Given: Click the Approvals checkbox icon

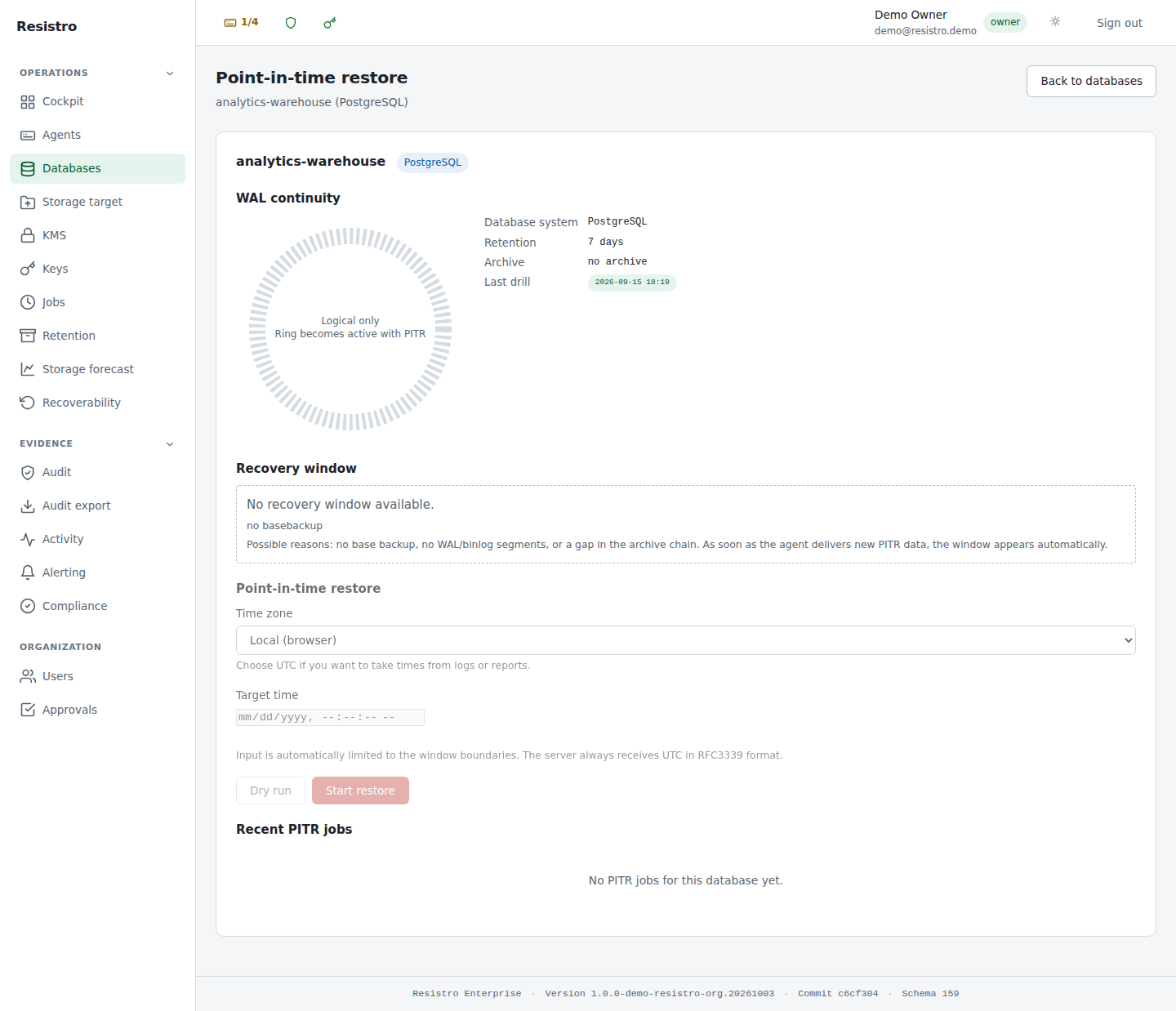Looking at the screenshot, I should pos(28,710).
